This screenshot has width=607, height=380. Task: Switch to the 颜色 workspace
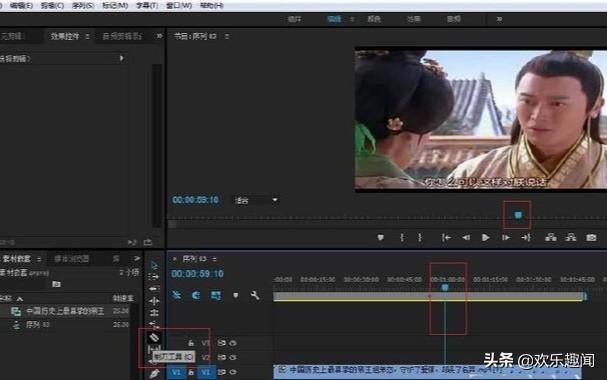[x=374, y=19]
